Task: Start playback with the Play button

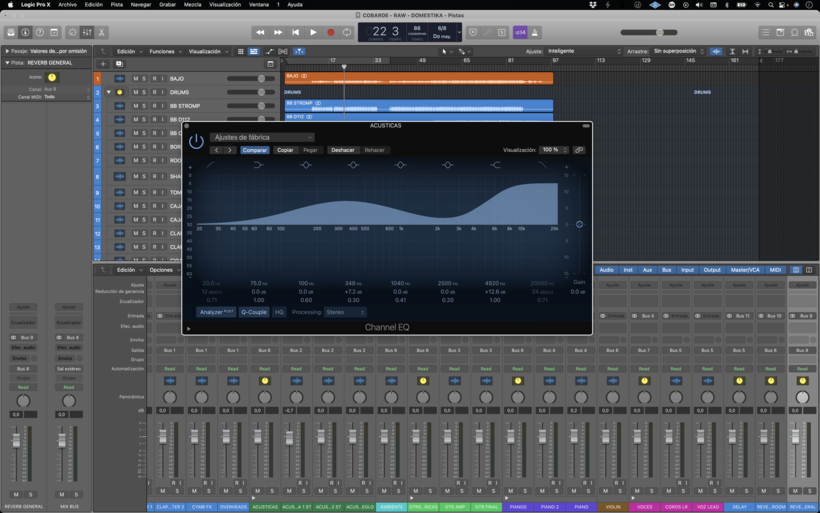Action: (x=313, y=32)
